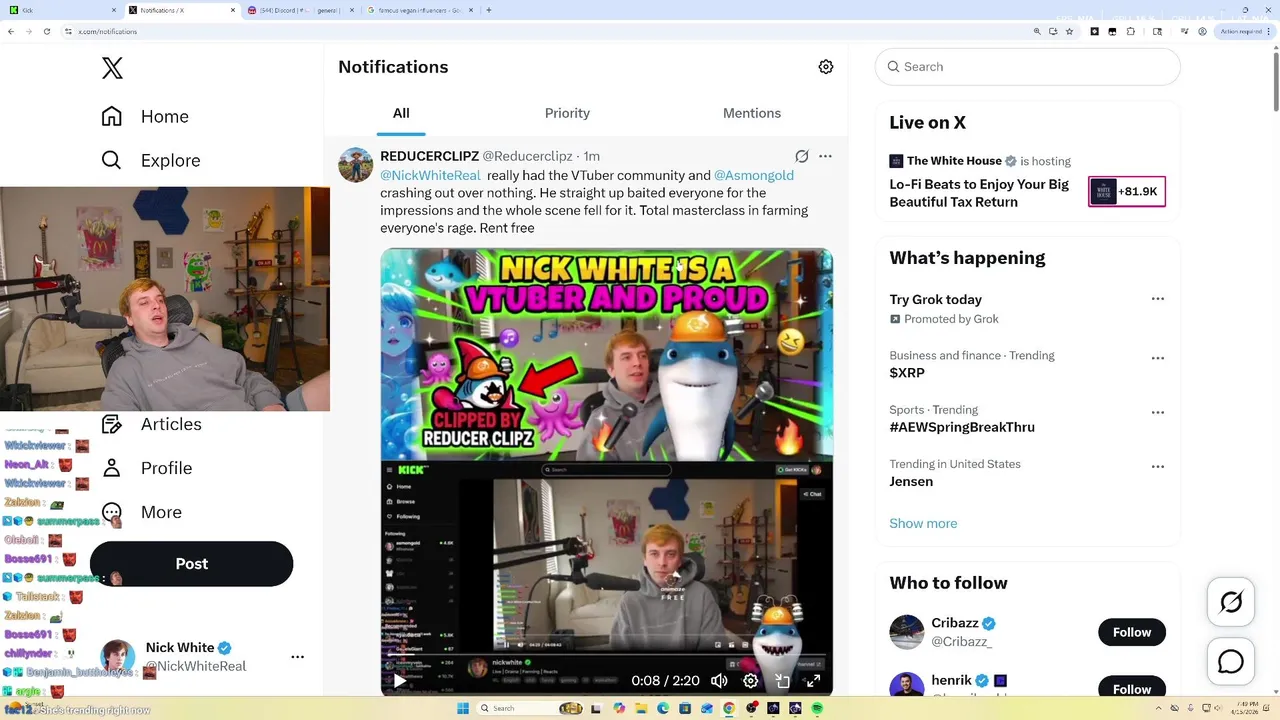1280x720 pixels.
Task: Open account menu next to Nick White
Action: tap(297, 657)
